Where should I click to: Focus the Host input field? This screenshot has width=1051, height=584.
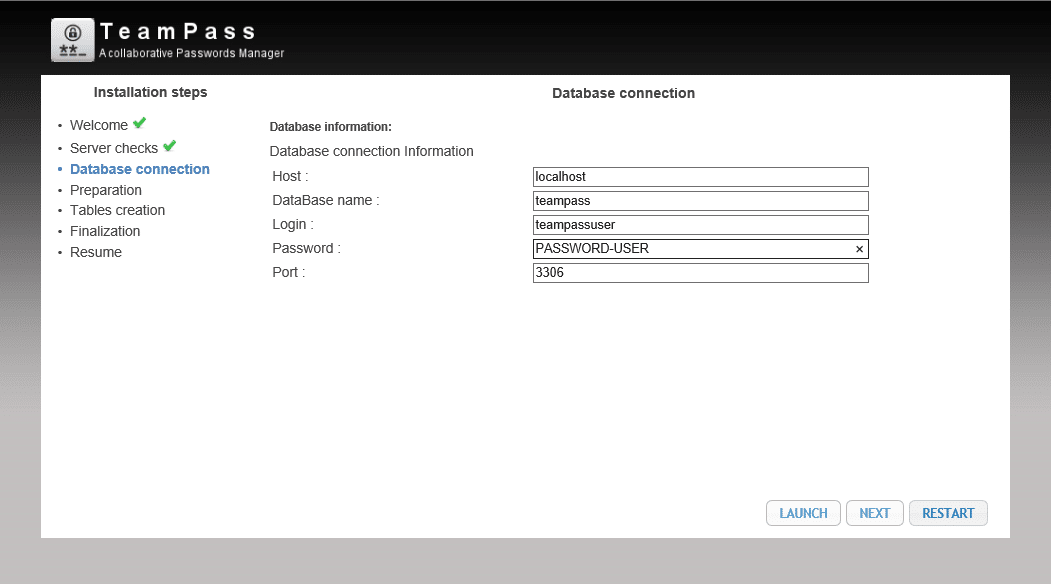click(x=700, y=177)
